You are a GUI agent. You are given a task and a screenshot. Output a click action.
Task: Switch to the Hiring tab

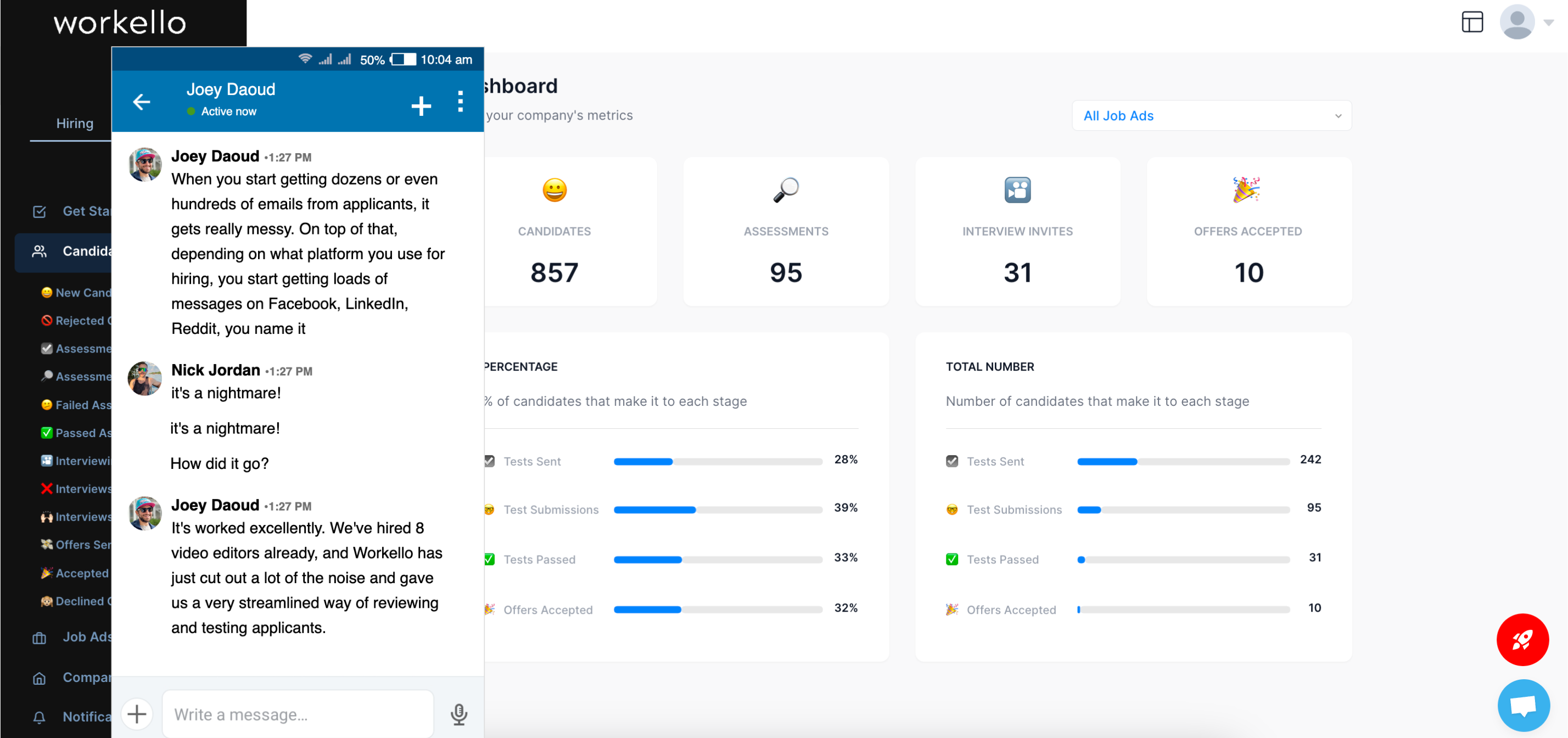[75, 123]
